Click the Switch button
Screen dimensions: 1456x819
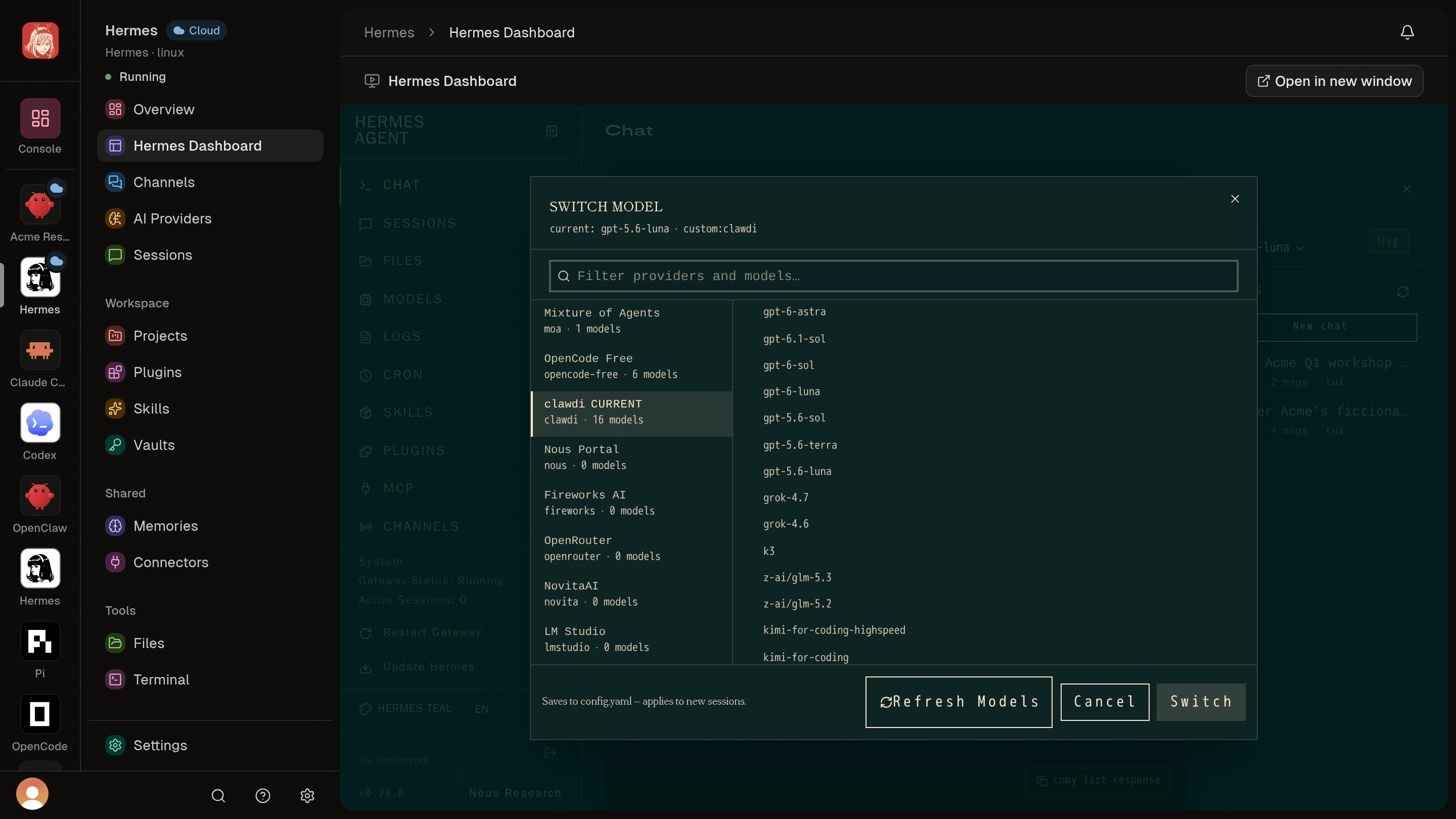point(1201,702)
